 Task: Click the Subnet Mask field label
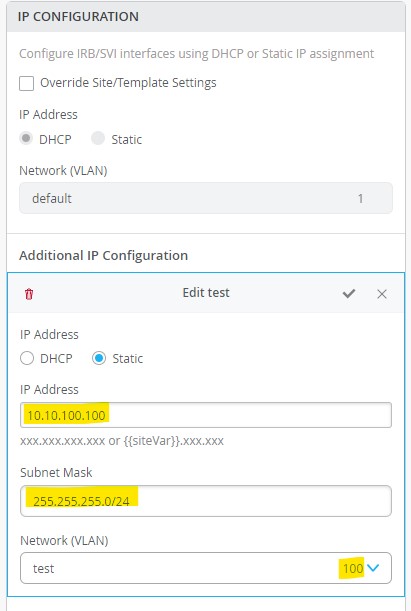pyautogui.click(x=56, y=472)
